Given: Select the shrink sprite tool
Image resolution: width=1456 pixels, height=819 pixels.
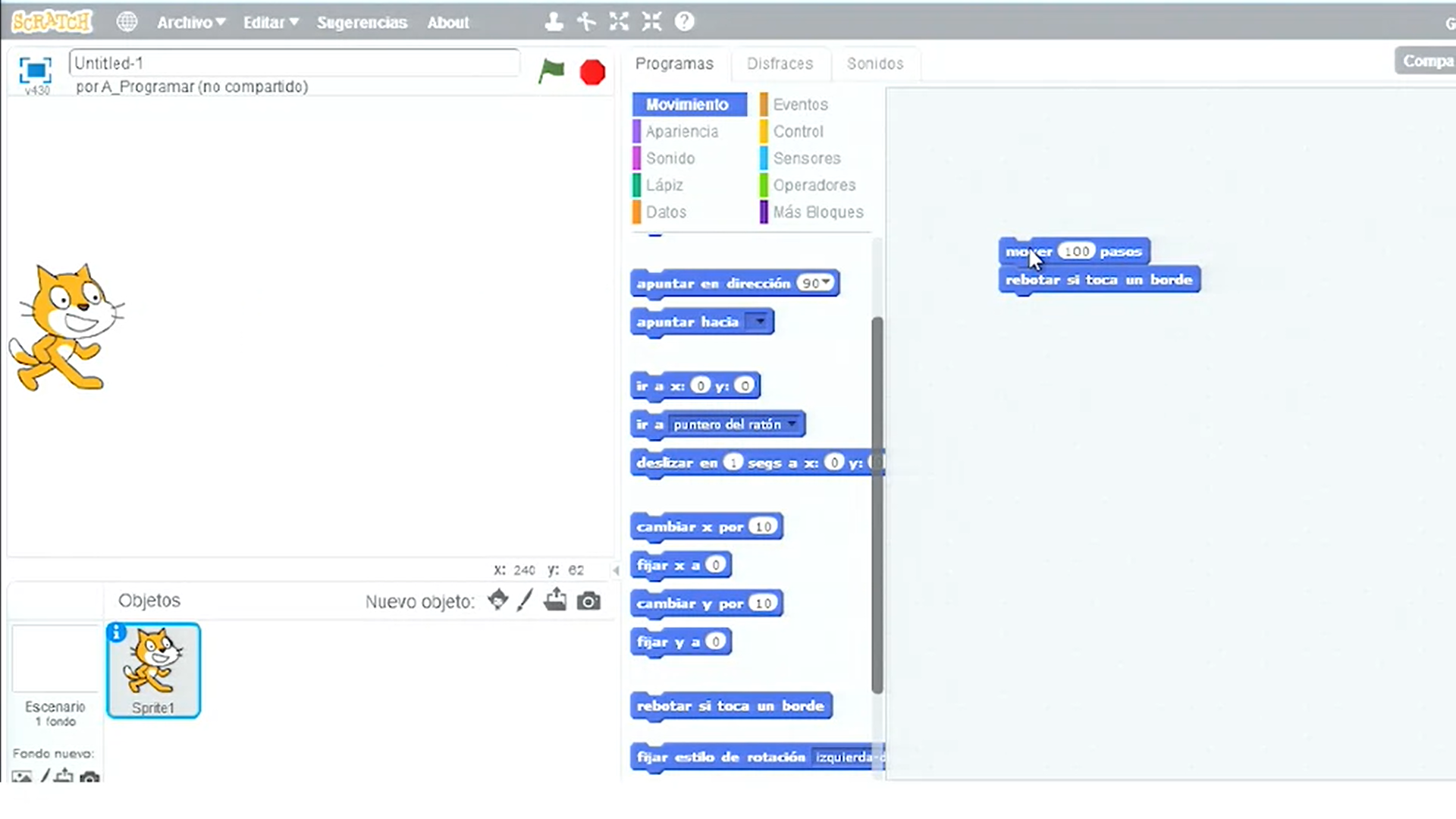Looking at the screenshot, I should point(651,22).
